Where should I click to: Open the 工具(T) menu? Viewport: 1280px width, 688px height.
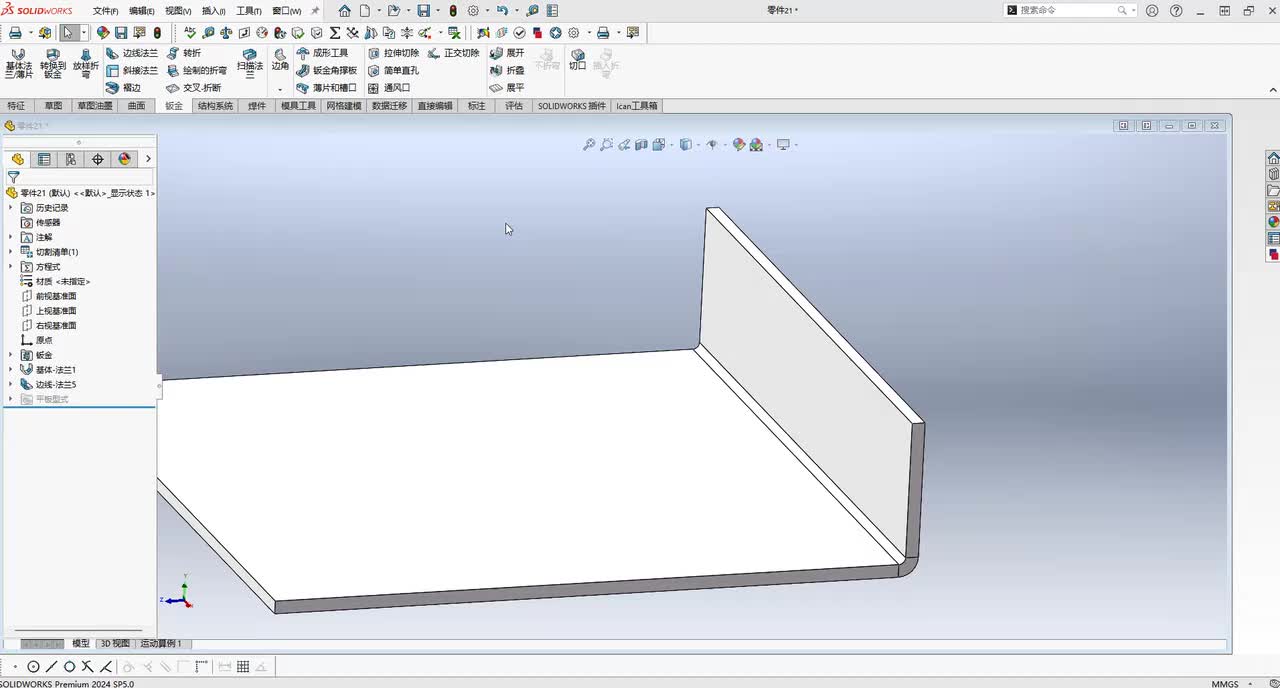point(248,11)
